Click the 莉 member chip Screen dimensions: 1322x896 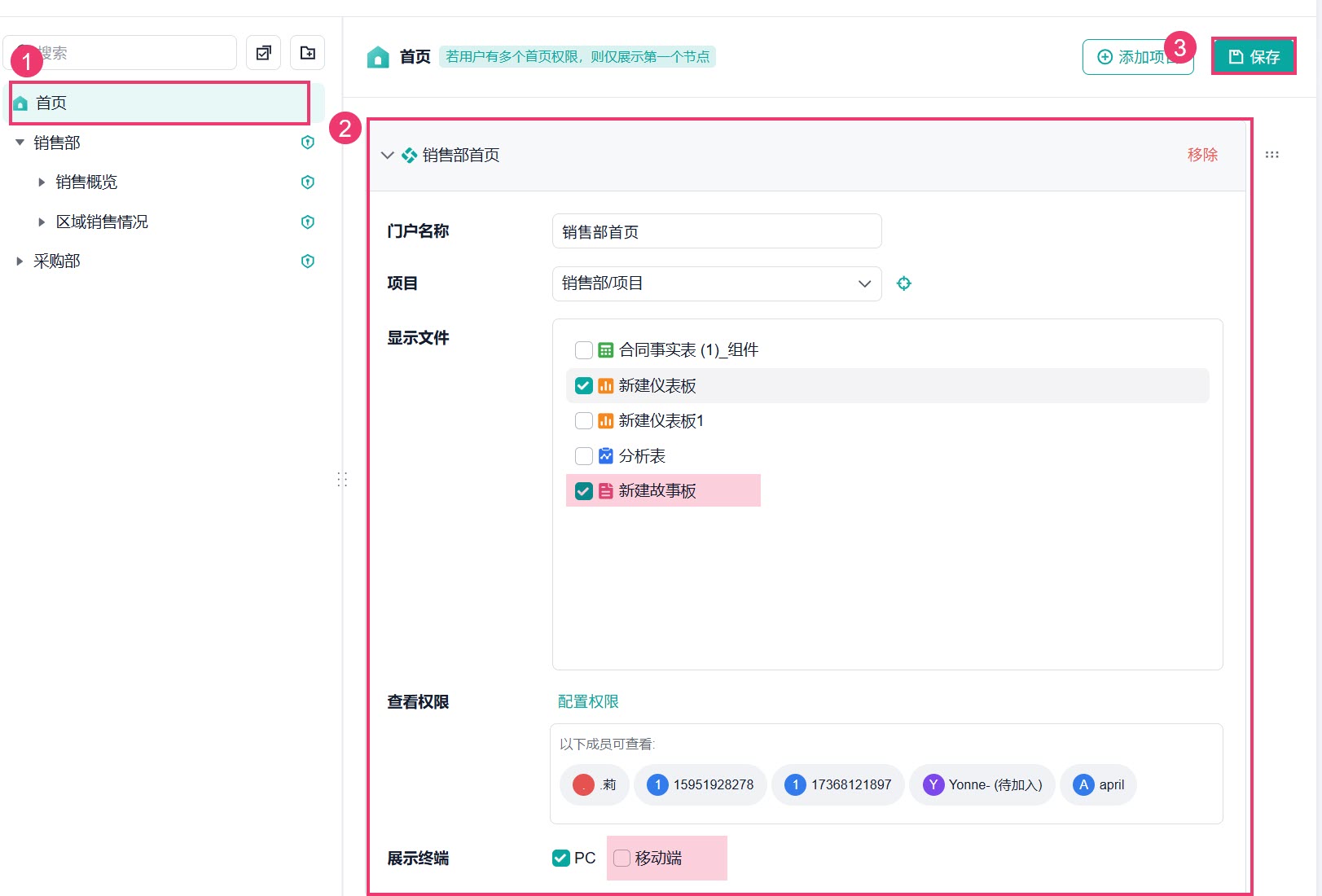click(595, 785)
